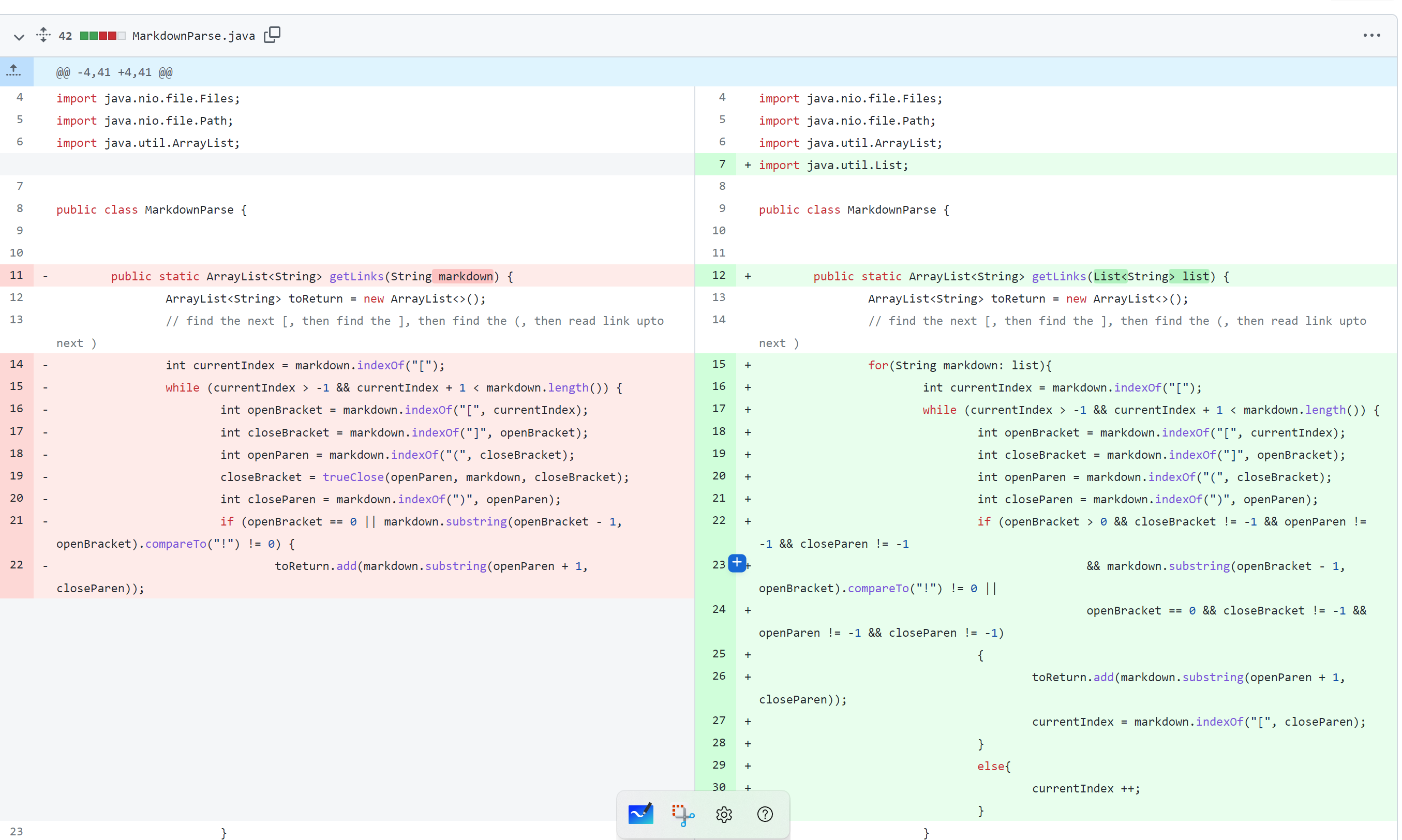Open snipping toolbar settings gear
Image resolution: width=1402 pixels, height=840 pixels.
(724, 815)
